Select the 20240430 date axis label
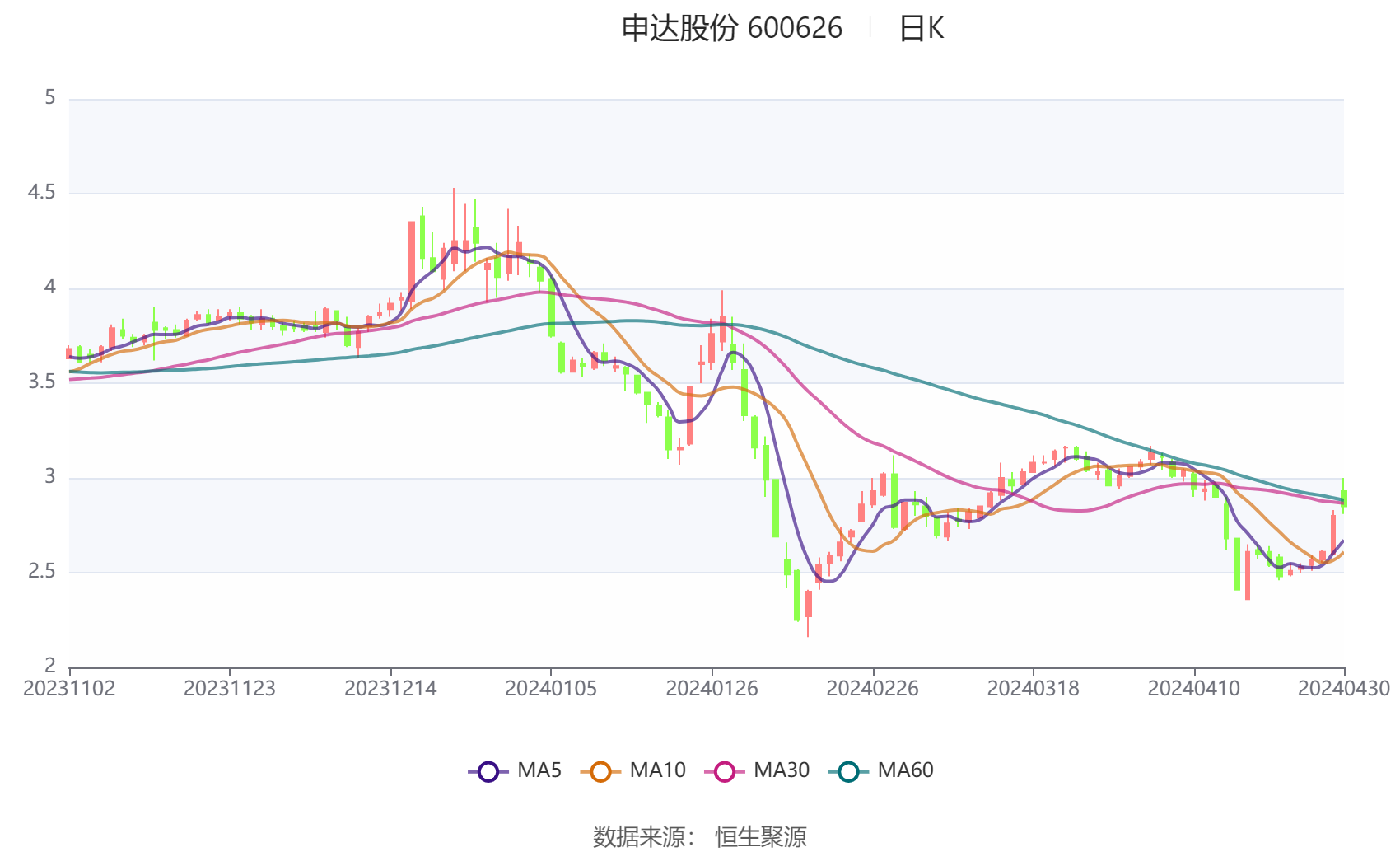Screen dimensions: 1400x852 click(x=1344, y=688)
